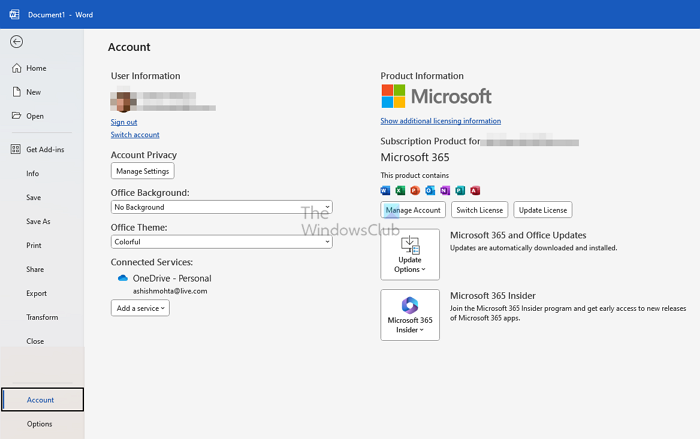Select Save in the sidebar

click(33, 197)
